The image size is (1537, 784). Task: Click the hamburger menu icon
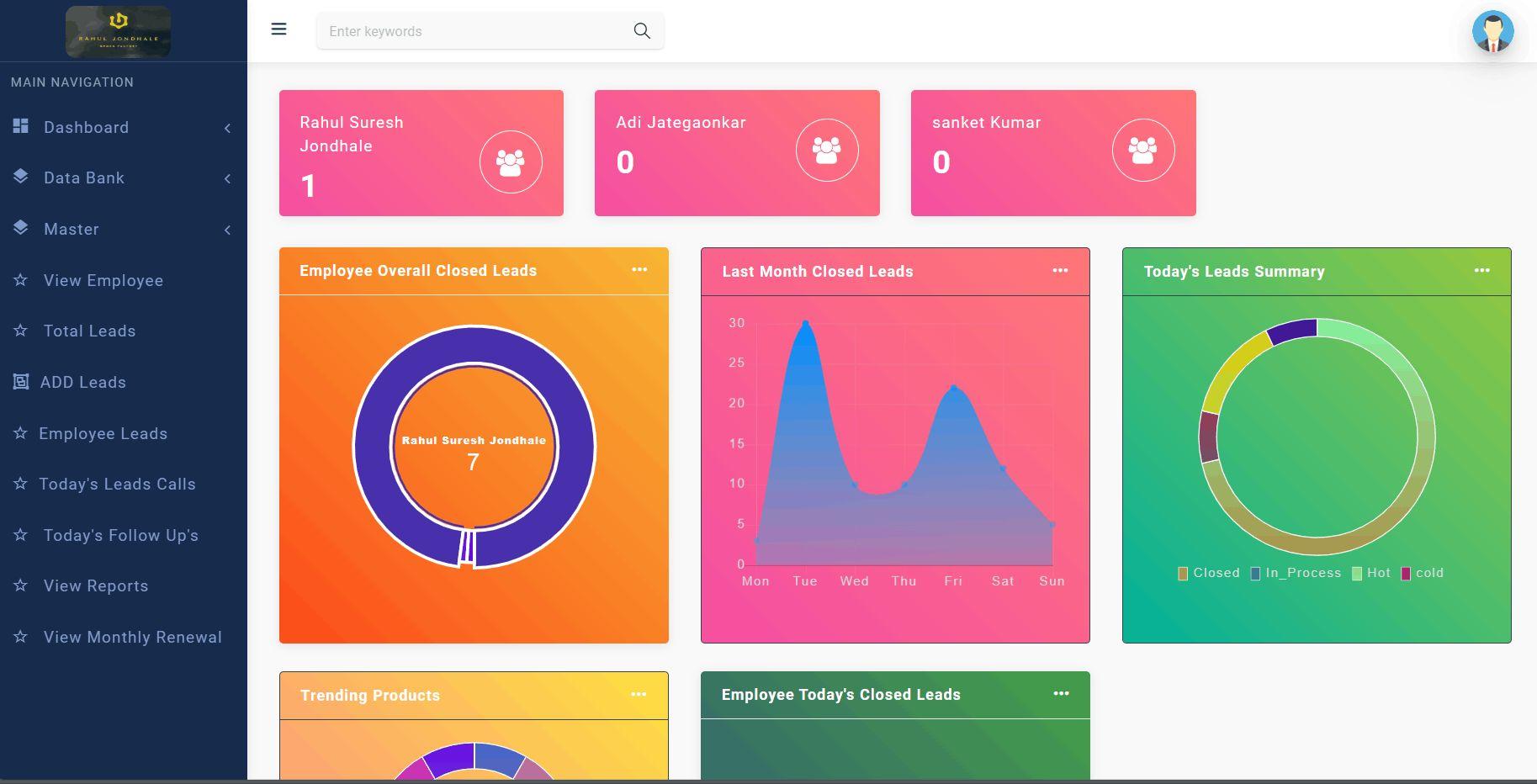(x=278, y=29)
